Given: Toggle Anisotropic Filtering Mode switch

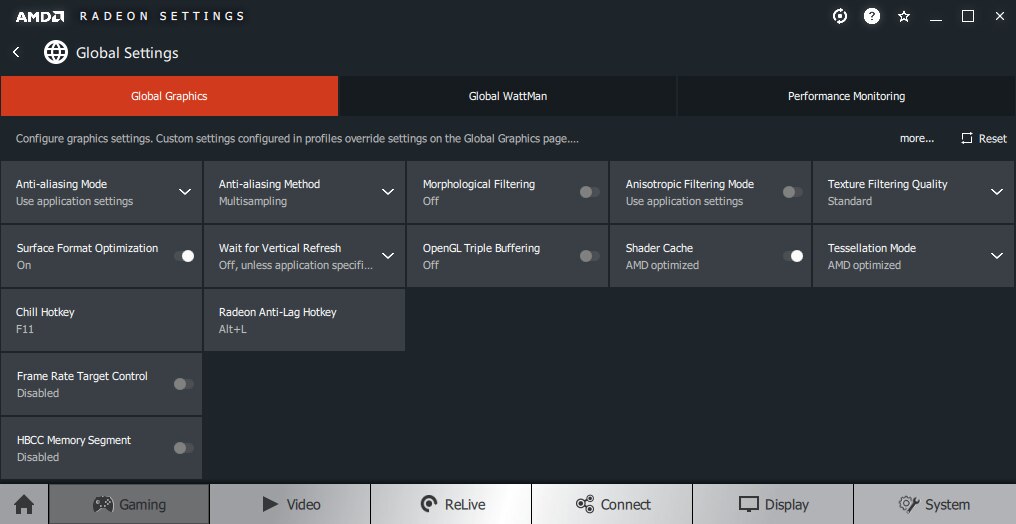Looking at the screenshot, I should [x=792, y=192].
